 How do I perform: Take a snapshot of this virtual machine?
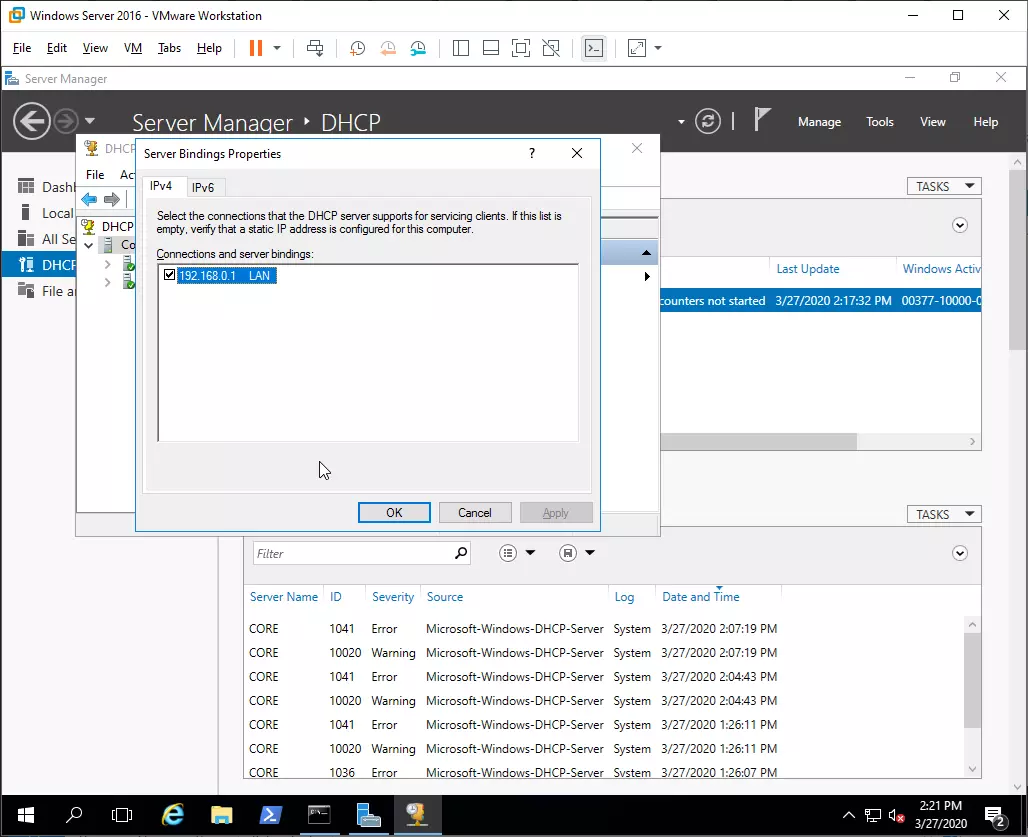coord(357,48)
